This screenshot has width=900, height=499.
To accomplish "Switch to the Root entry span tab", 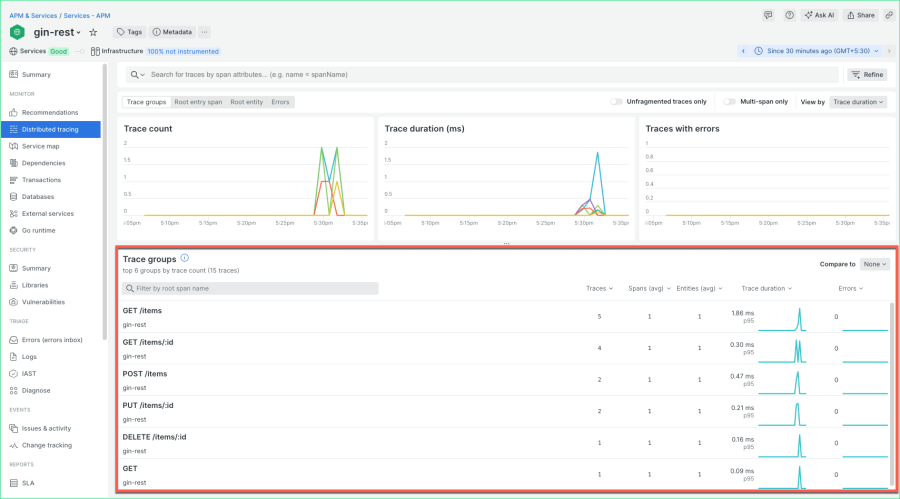I will pos(198,102).
